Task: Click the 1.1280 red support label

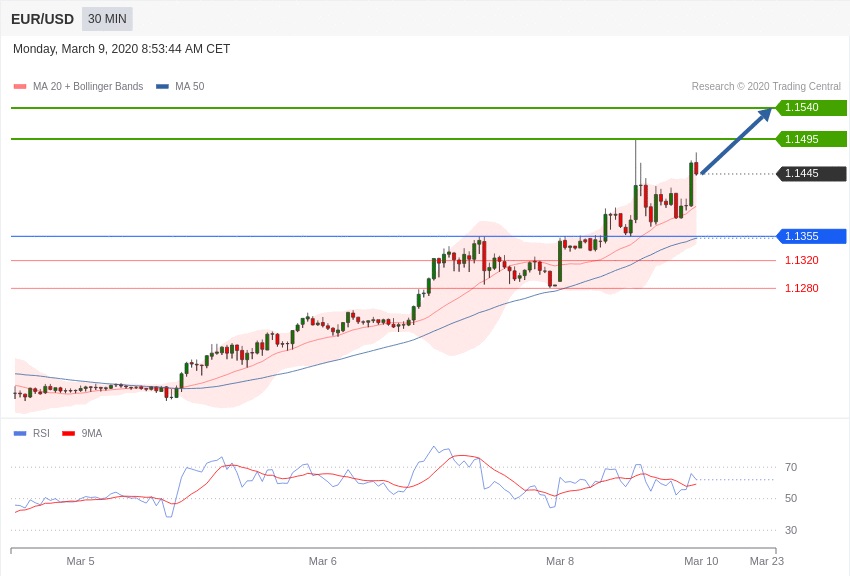Action: click(801, 288)
